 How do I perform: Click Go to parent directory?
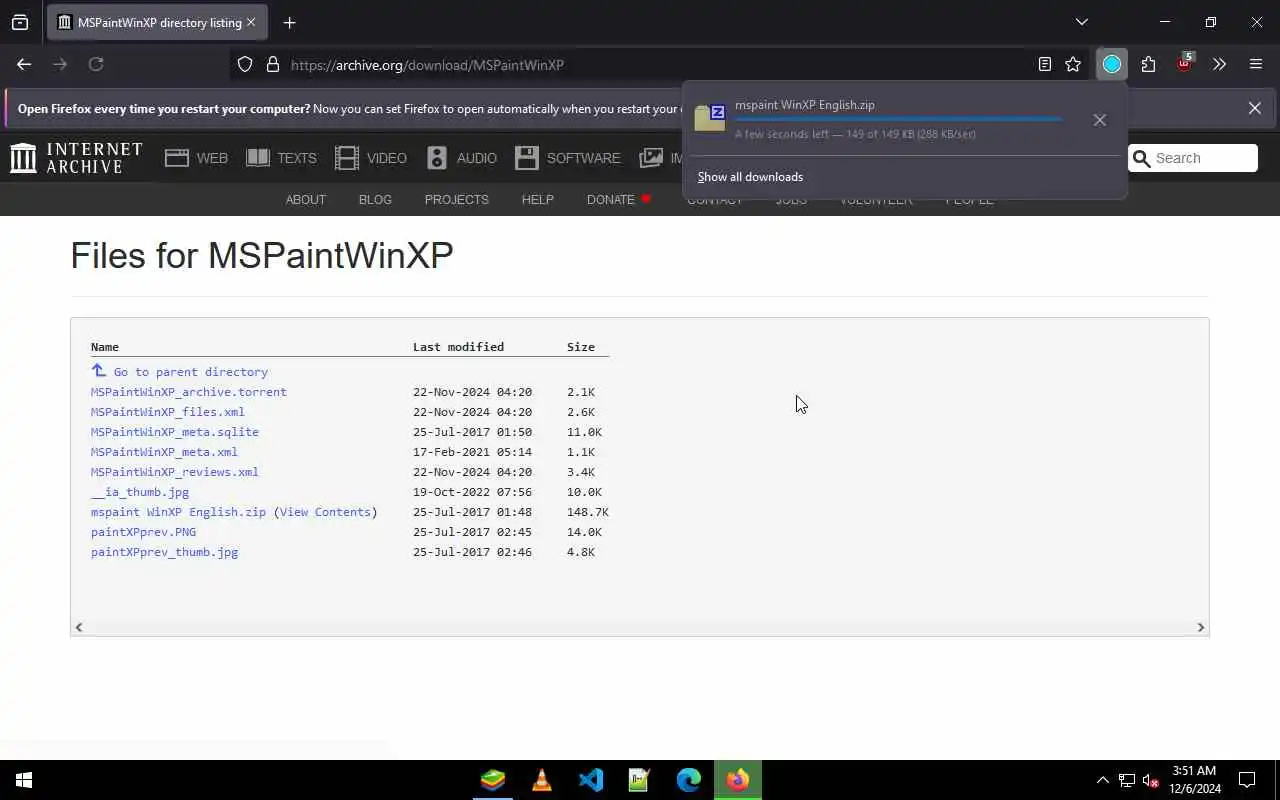(190, 372)
